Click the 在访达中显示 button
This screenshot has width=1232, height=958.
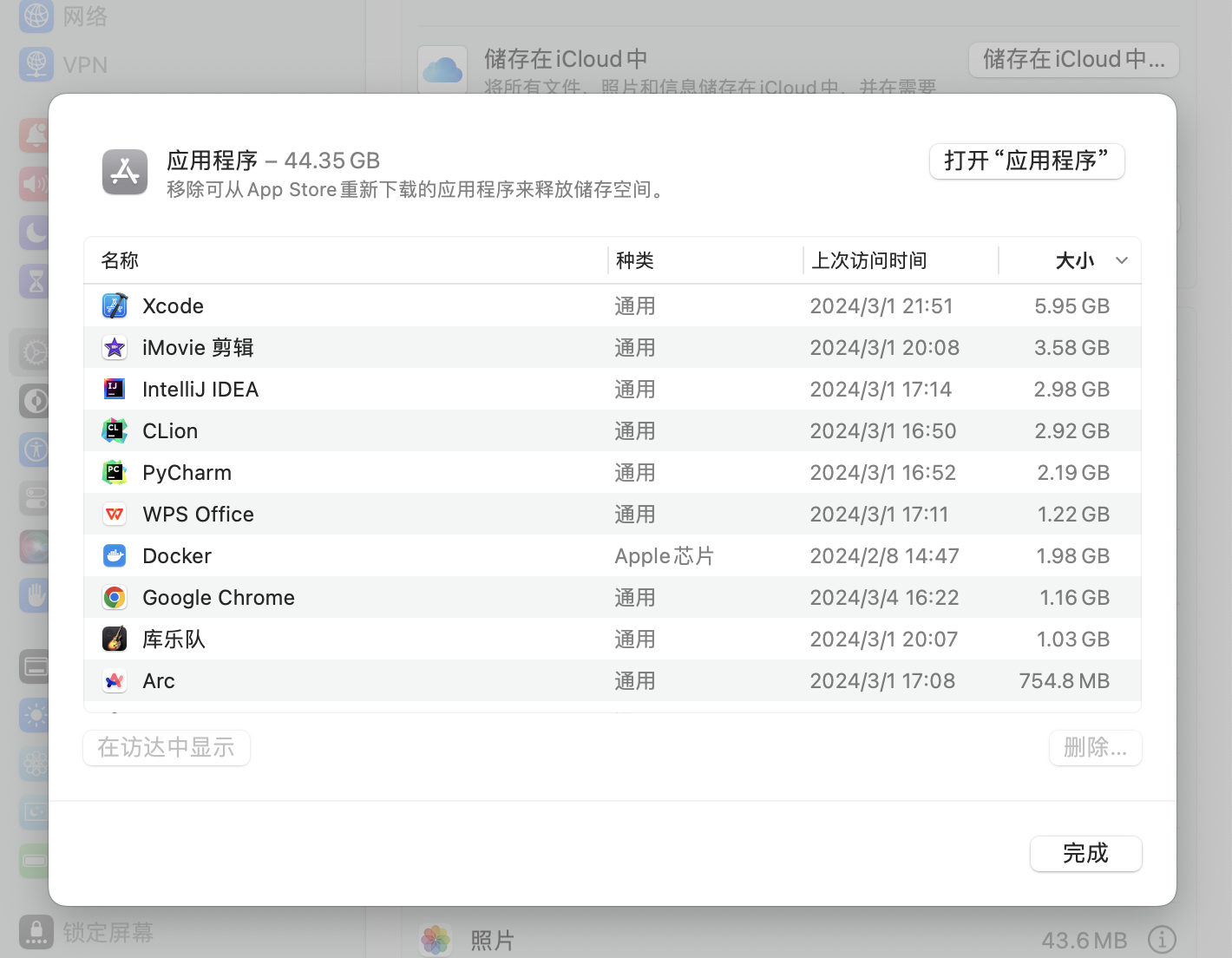[167, 748]
